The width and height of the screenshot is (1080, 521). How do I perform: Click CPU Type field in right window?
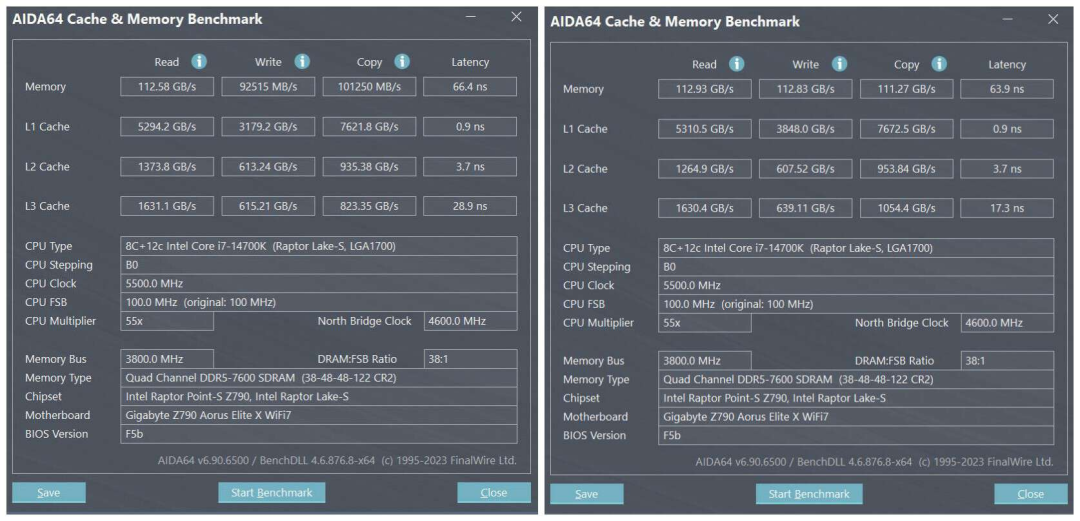[x=856, y=248]
